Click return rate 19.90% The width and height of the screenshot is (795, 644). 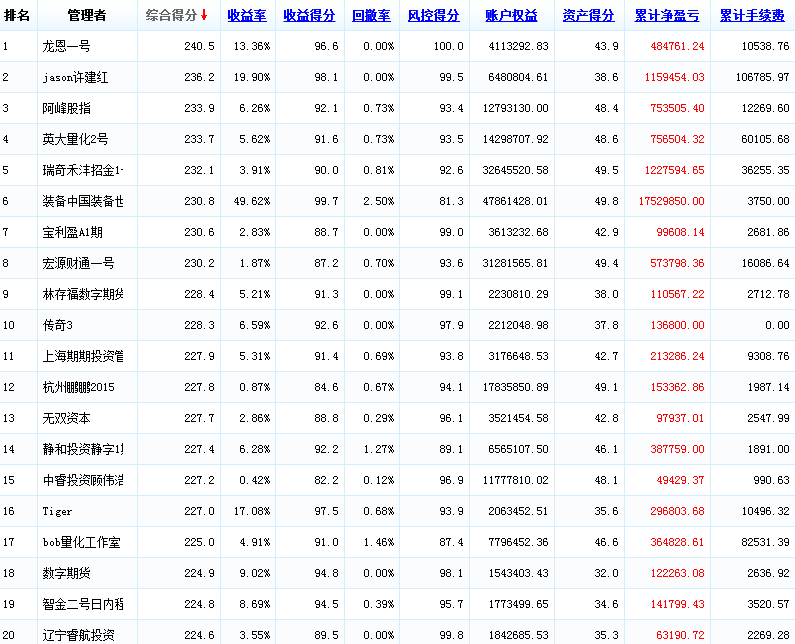252,77
